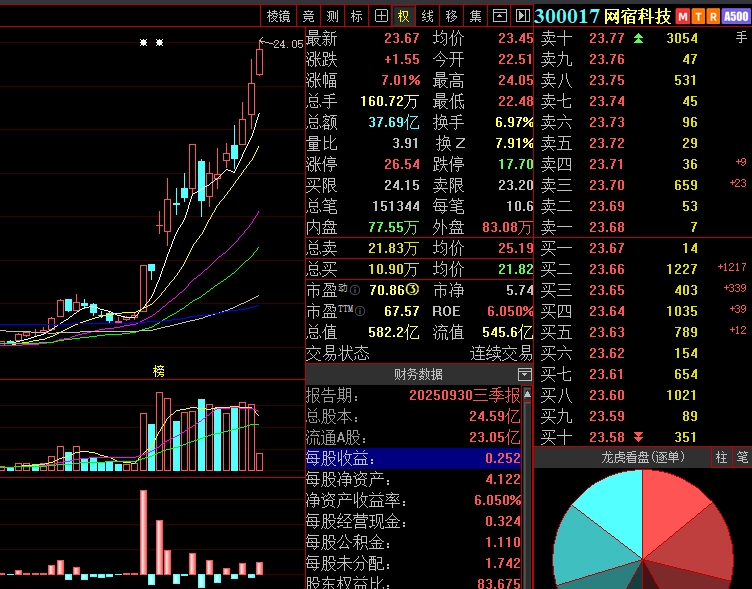Open the 棱镜 prism tool

coord(279,16)
